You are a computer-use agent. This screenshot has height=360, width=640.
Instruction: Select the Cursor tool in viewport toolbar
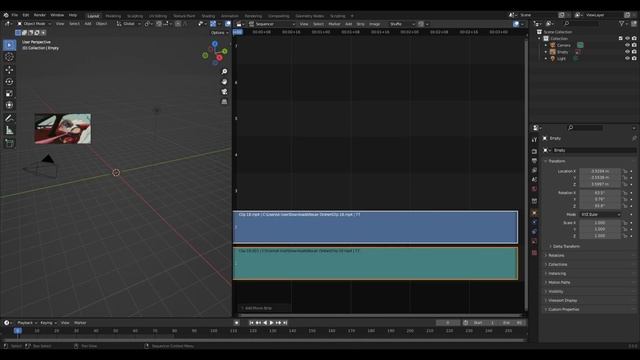[9, 57]
